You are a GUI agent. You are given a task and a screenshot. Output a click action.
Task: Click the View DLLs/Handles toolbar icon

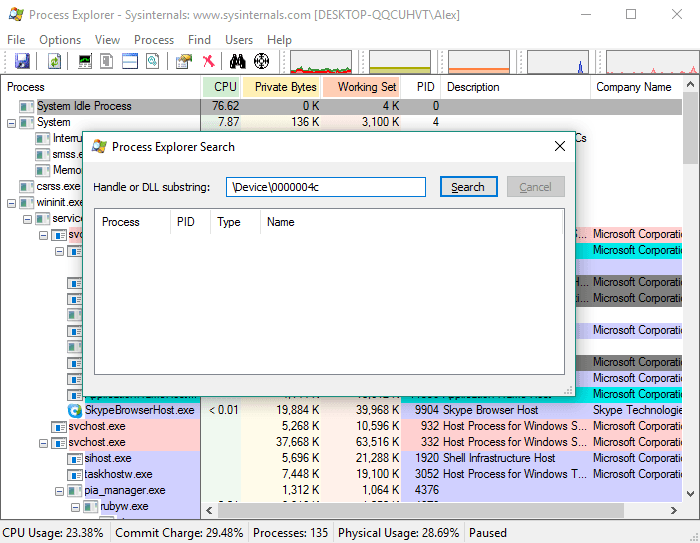pos(153,61)
